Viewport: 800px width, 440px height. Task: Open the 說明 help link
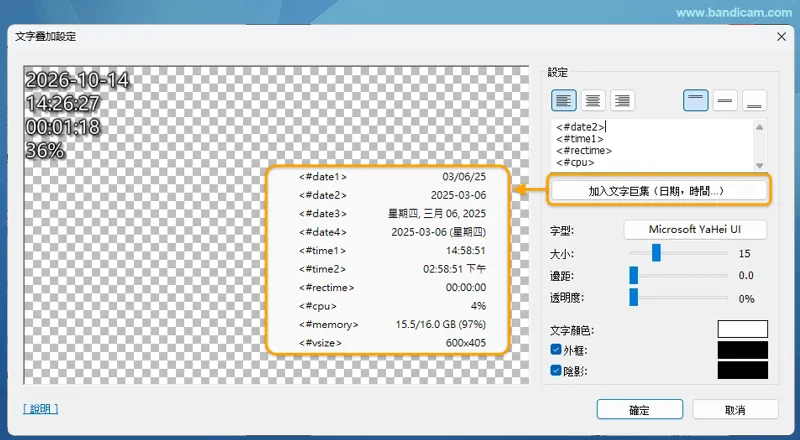pyautogui.click(x=40, y=409)
